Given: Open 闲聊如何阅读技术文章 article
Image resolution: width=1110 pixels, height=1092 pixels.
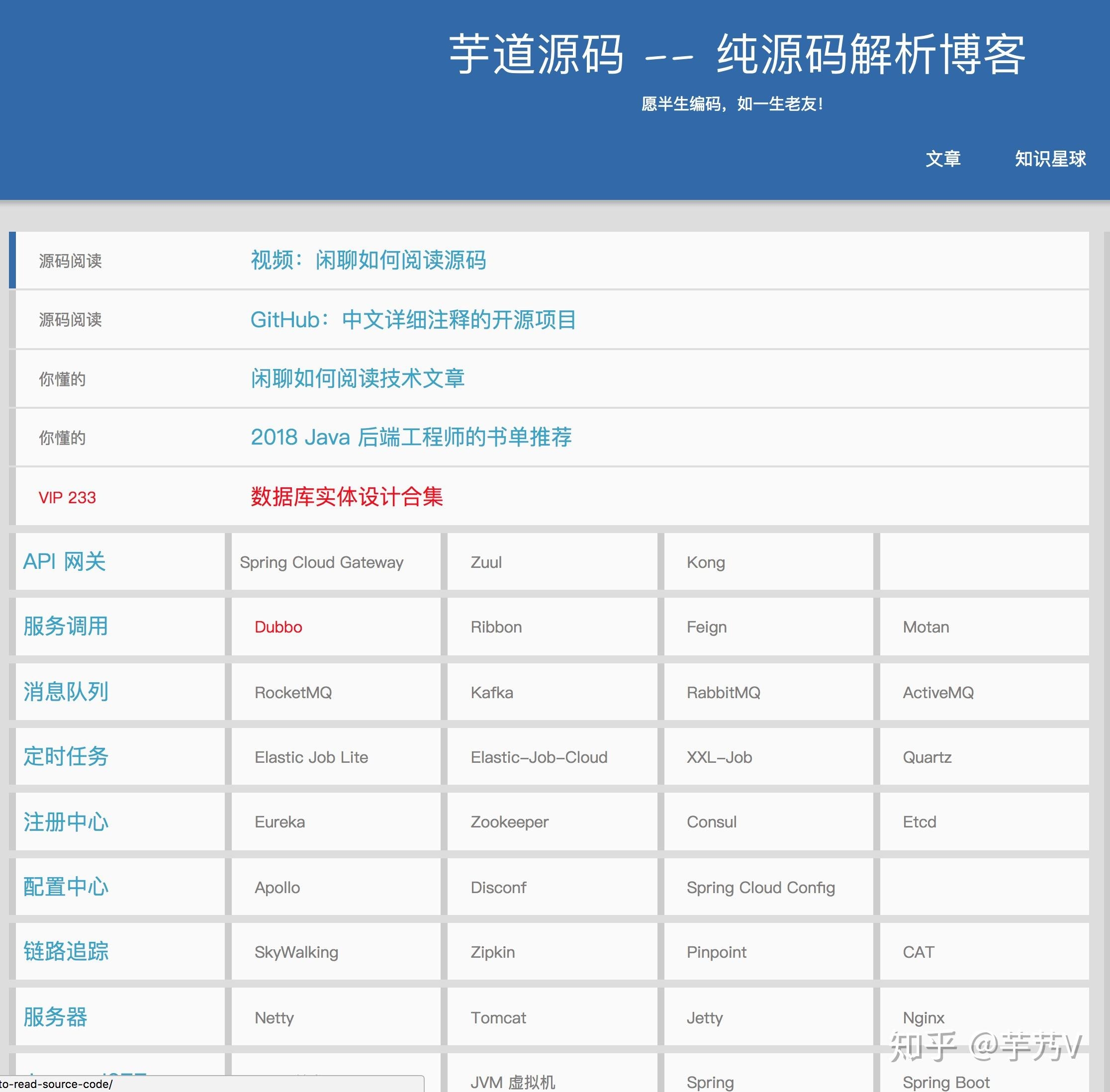Looking at the screenshot, I should point(358,378).
